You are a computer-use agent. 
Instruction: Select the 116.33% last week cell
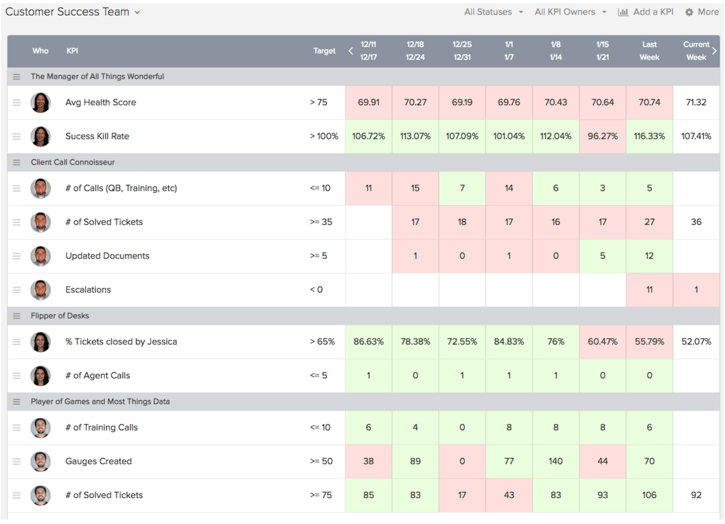click(x=649, y=136)
